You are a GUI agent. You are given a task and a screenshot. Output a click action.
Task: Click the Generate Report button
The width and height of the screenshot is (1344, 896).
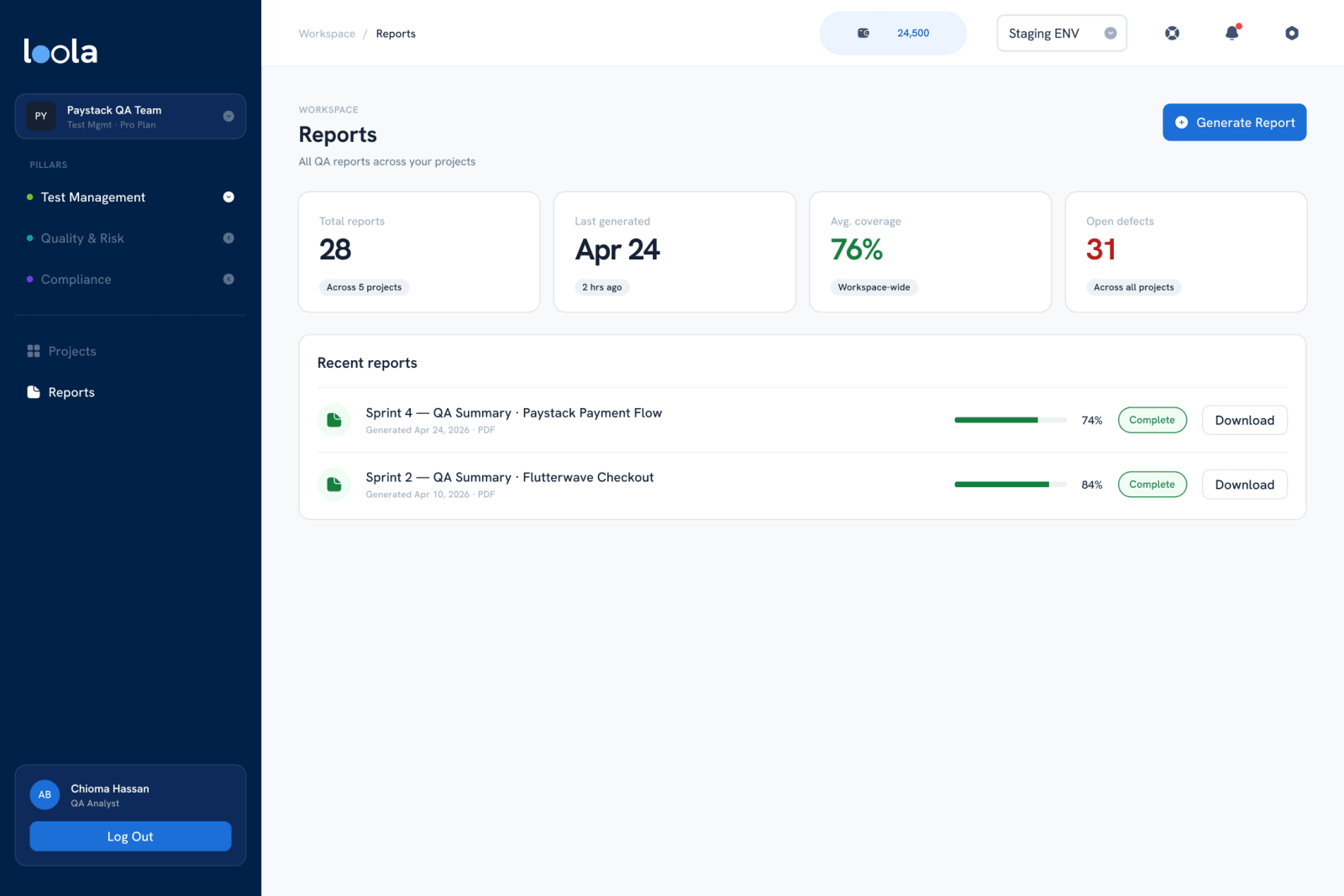click(1234, 123)
